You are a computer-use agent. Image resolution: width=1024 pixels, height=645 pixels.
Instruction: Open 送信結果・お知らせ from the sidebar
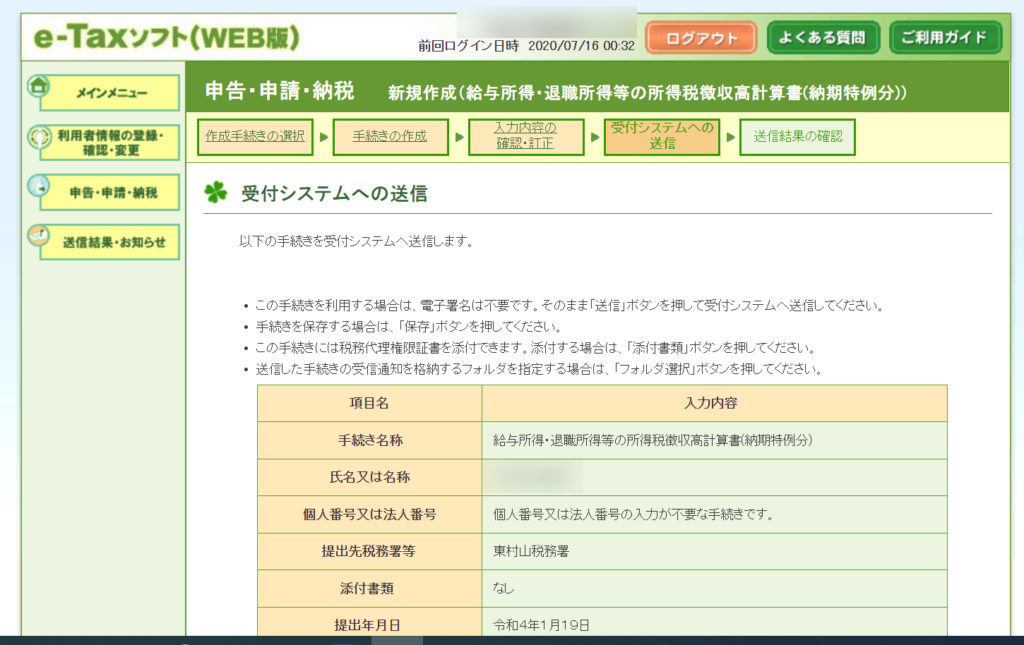click(x=112, y=242)
